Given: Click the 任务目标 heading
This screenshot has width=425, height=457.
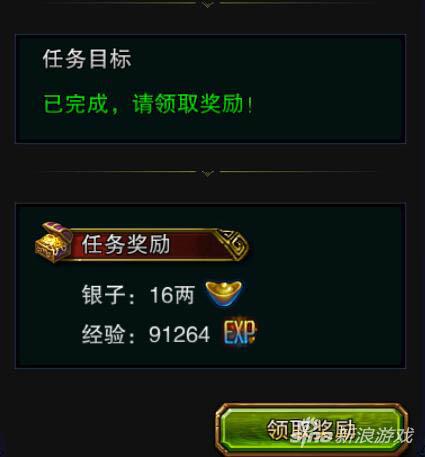Looking at the screenshot, I should pyautogui.click(x=87, y=59).
